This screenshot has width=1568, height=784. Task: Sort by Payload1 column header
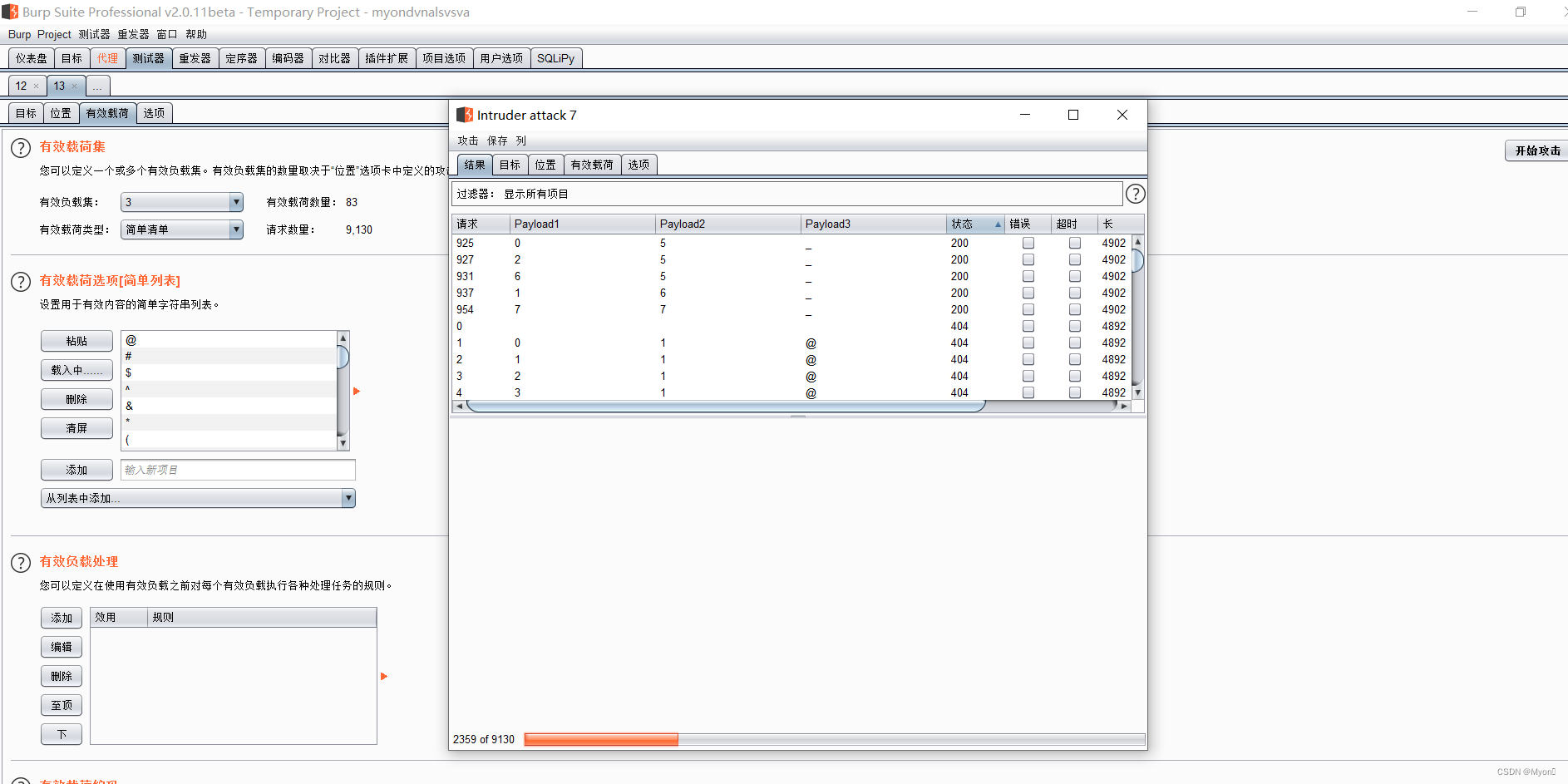(582, 224)
